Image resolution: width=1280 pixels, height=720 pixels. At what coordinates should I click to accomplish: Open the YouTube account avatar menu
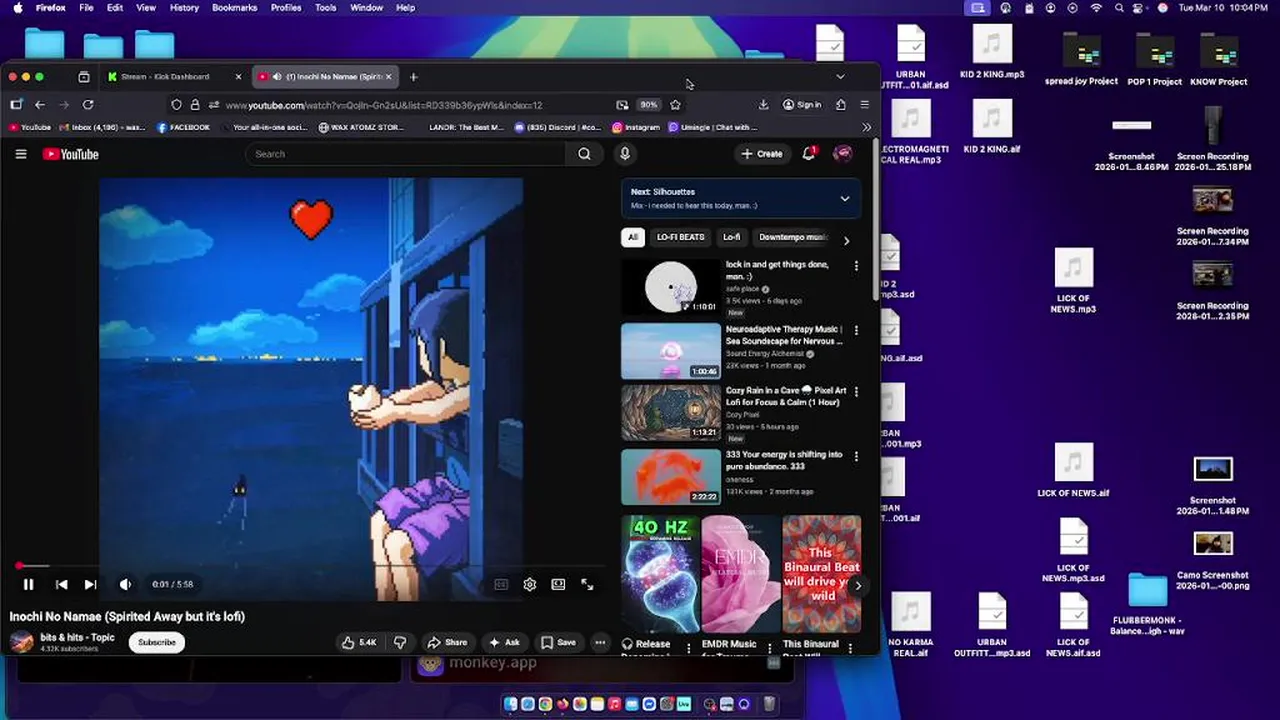pyautogui.click(x=843, y=154)
